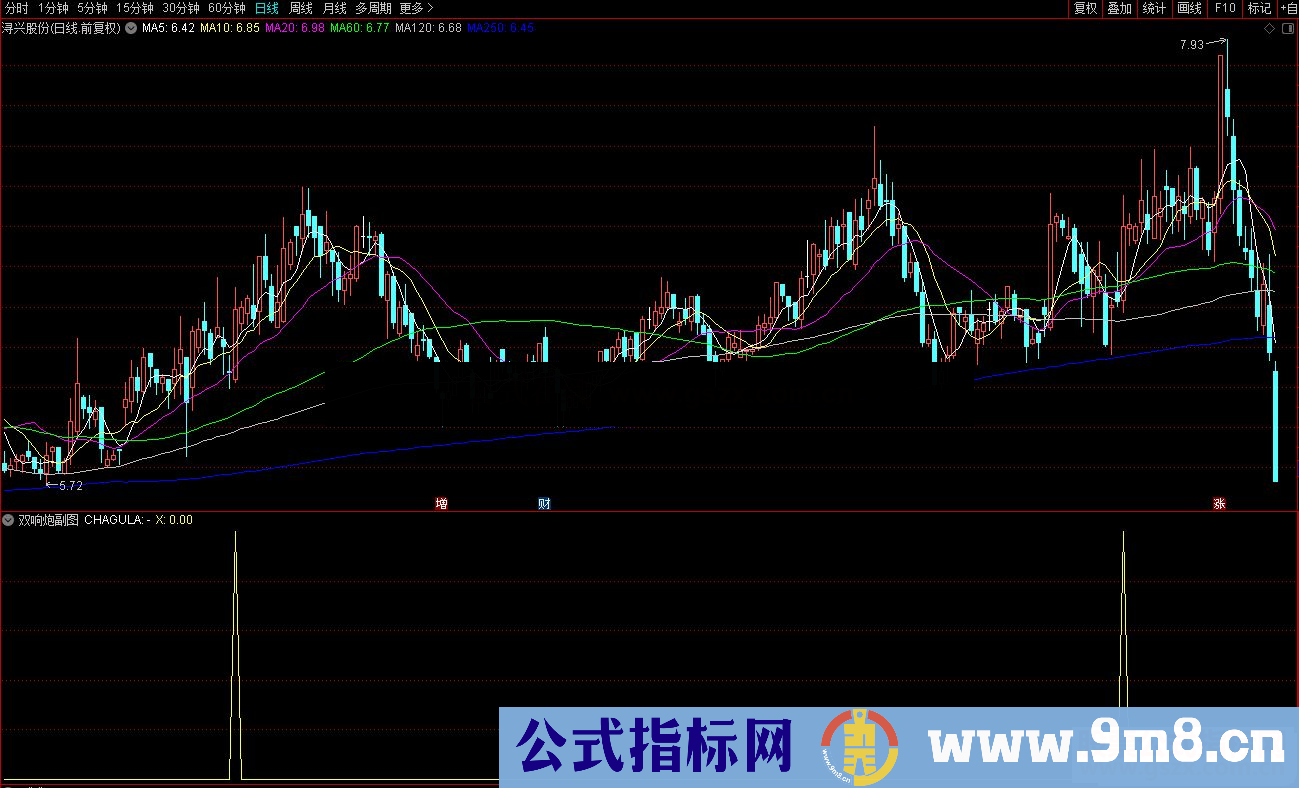1299x788 pixels.
Task: Switch to the 5分钟 chart period
Action: [92, 8]
